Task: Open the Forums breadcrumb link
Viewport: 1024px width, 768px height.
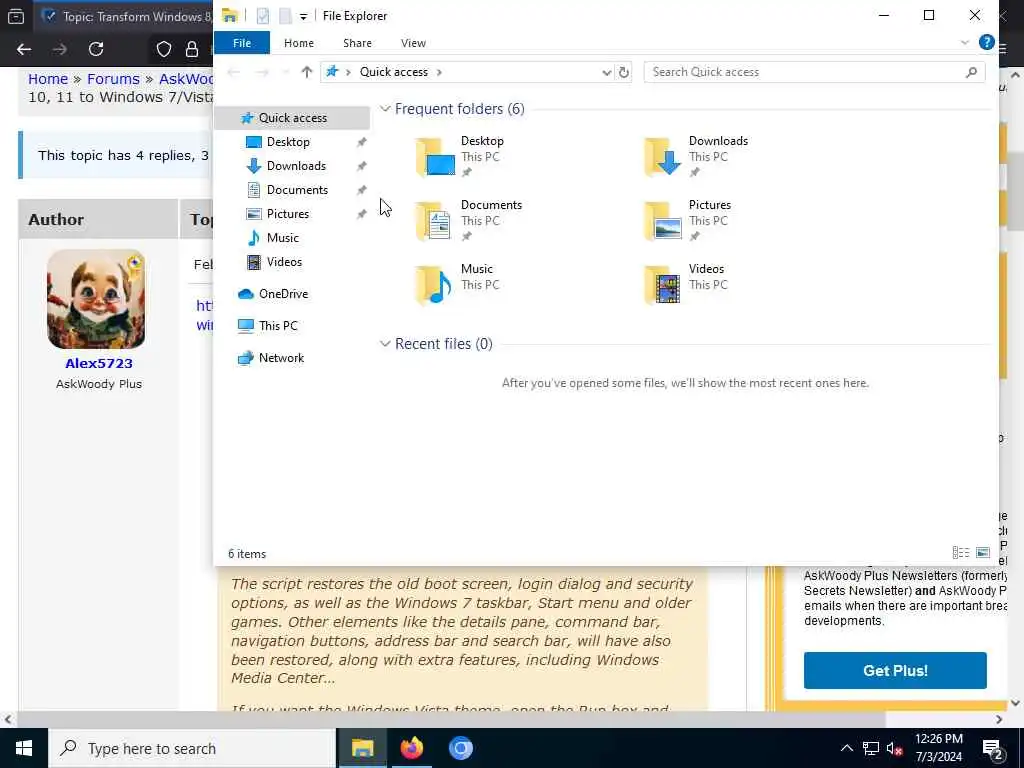Action: coord(113,79)
